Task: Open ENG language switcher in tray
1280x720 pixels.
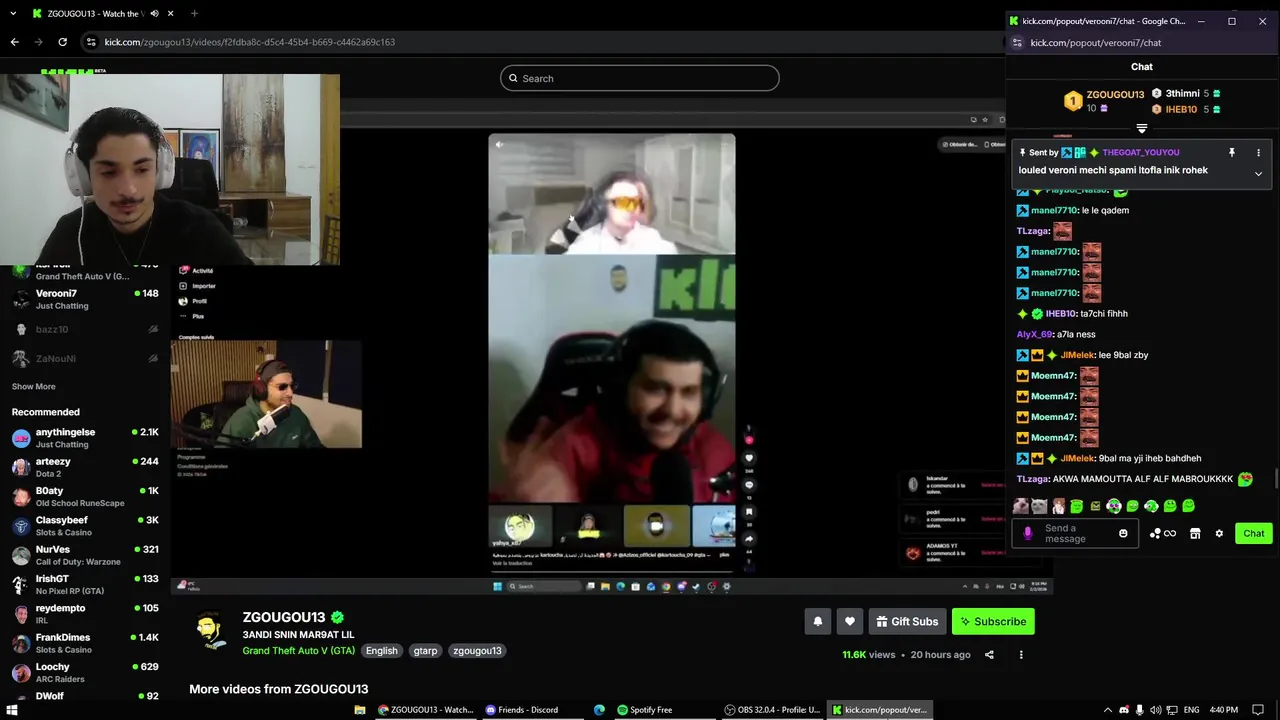Action: coord(1193,710)
